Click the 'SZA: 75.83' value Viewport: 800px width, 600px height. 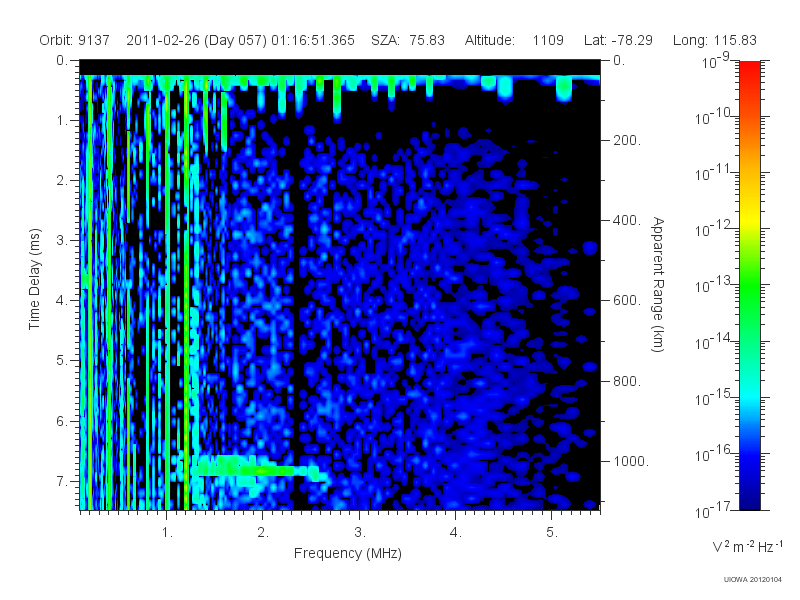[408, 40]
